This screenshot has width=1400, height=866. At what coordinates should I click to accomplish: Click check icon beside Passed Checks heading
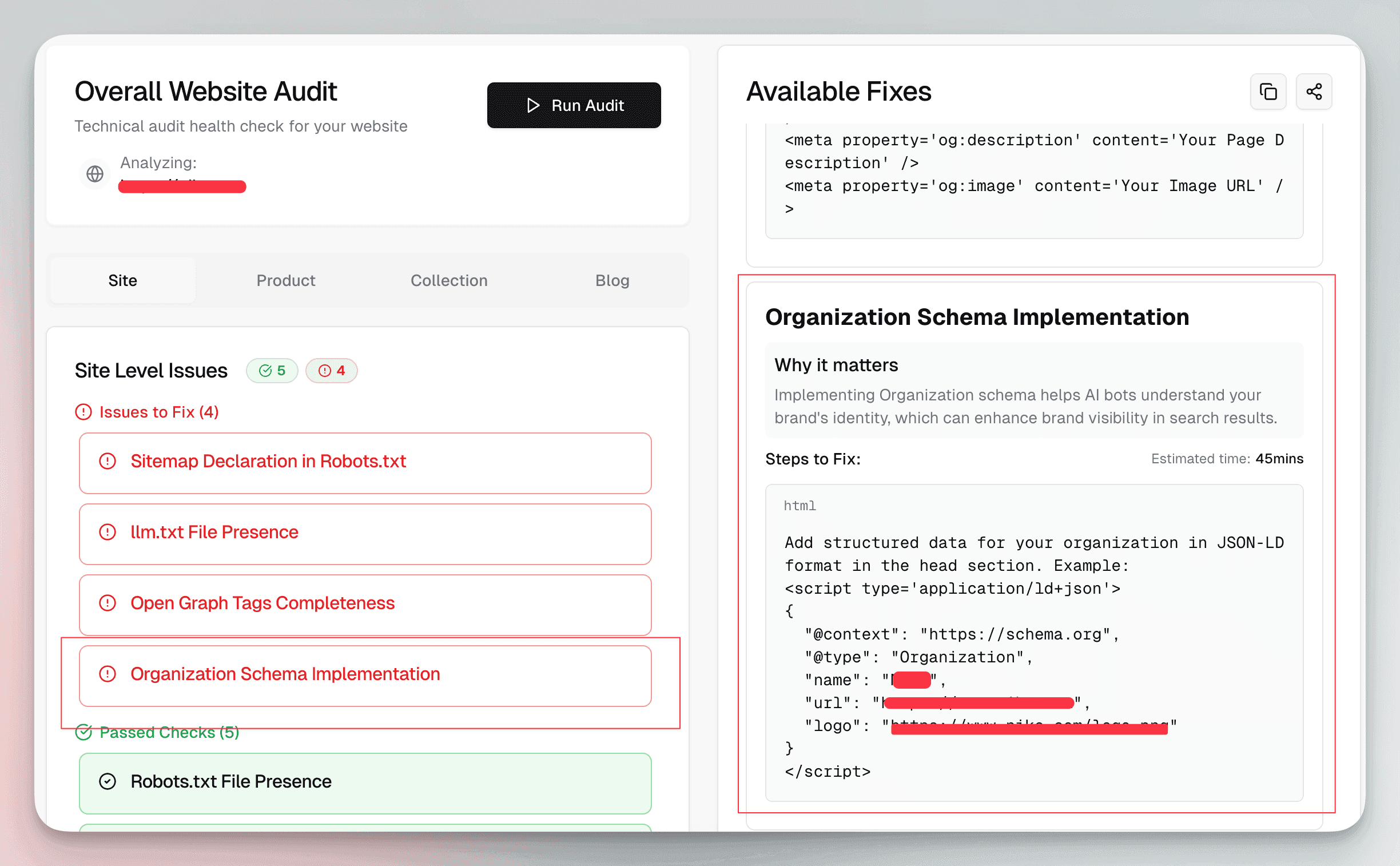(83, 732)
